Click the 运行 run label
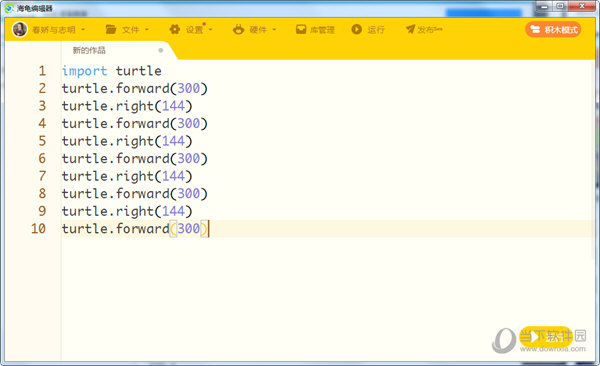 pyautogui.click(x=376, y=29)
